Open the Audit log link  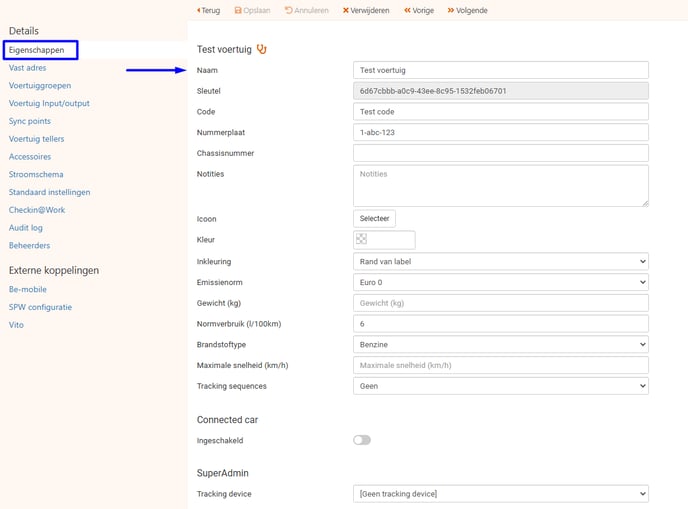(26, 228)
